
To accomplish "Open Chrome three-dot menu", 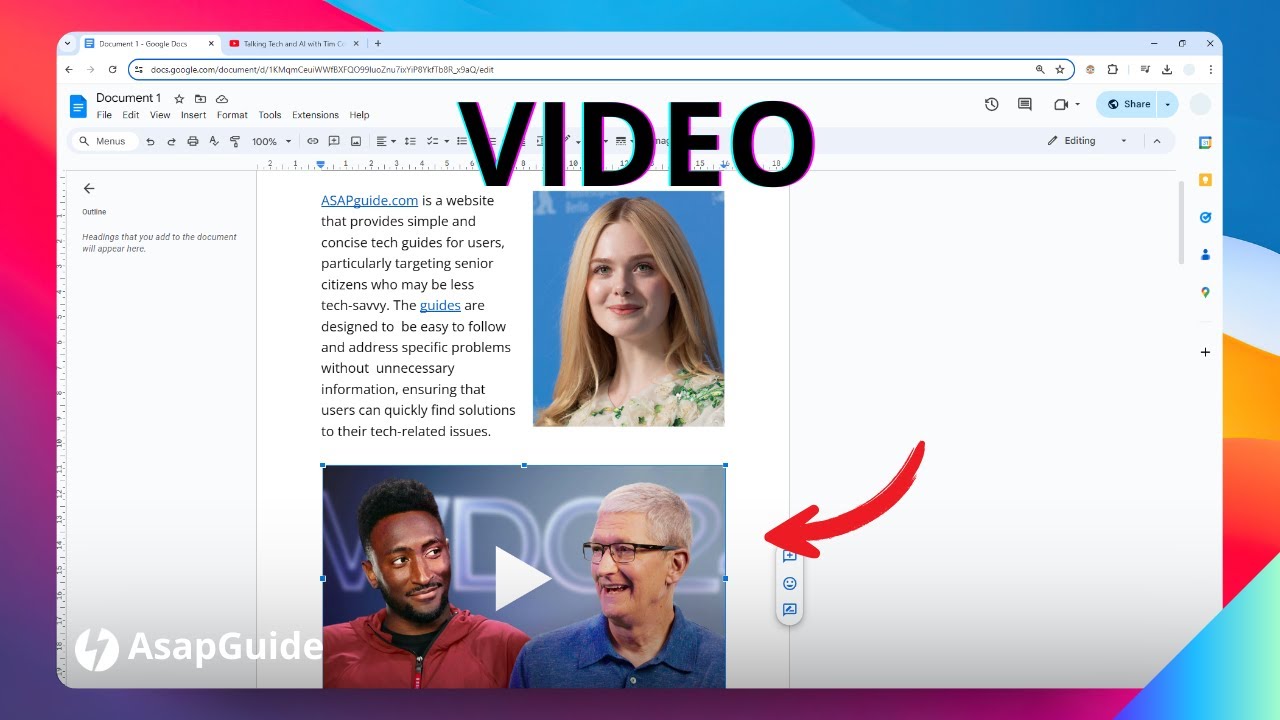I will (x=1210, y=70).
